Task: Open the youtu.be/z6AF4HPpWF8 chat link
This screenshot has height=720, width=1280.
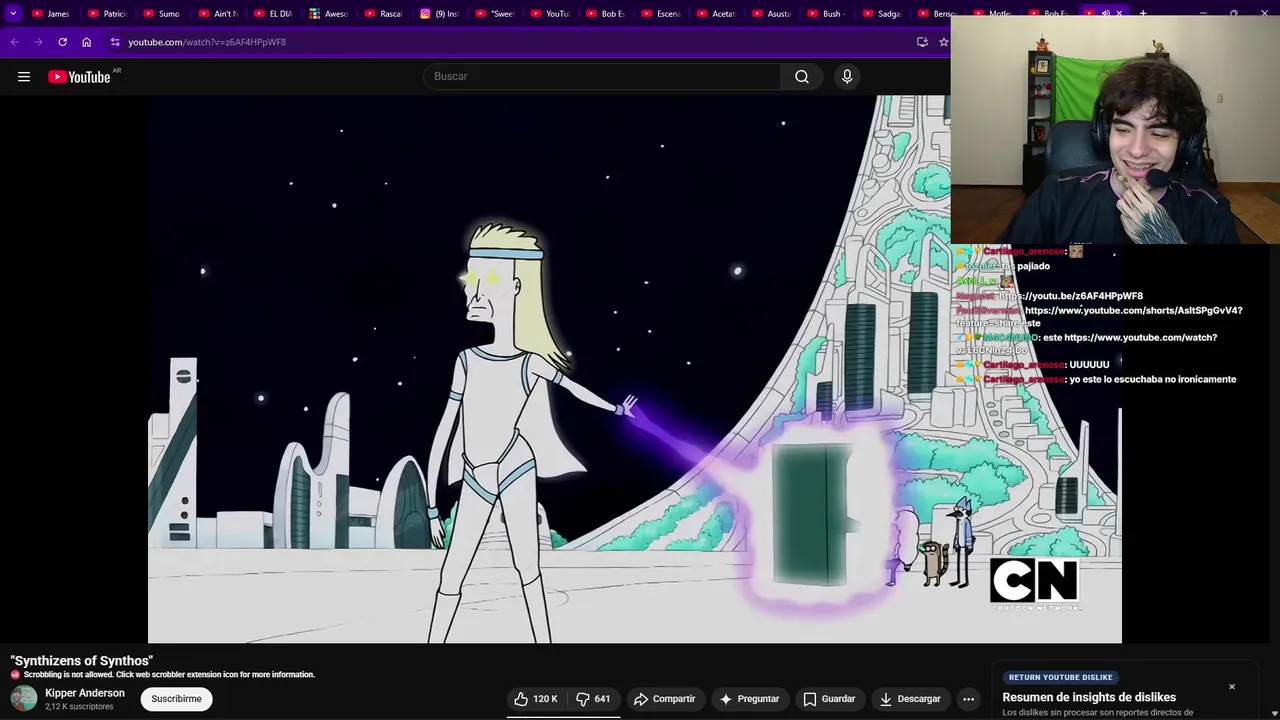Action: coord(1070,296)
